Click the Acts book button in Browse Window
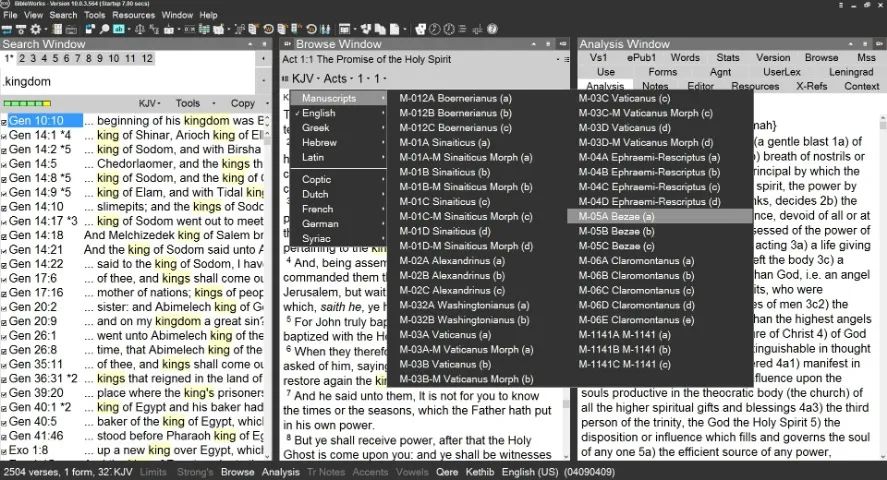 335,79
